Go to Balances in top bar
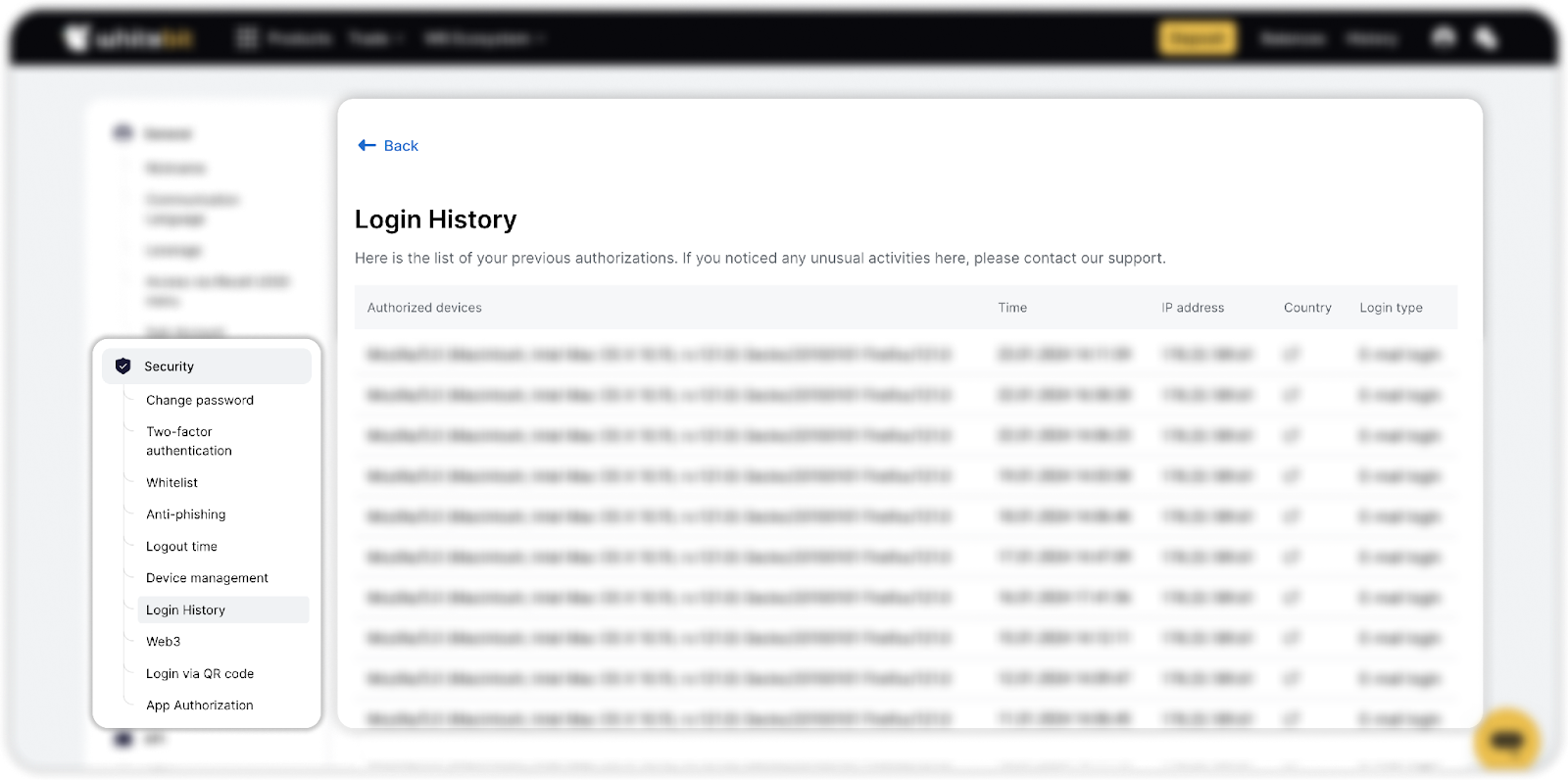This screenshot has height=780, width=1568. (1292, 38)
